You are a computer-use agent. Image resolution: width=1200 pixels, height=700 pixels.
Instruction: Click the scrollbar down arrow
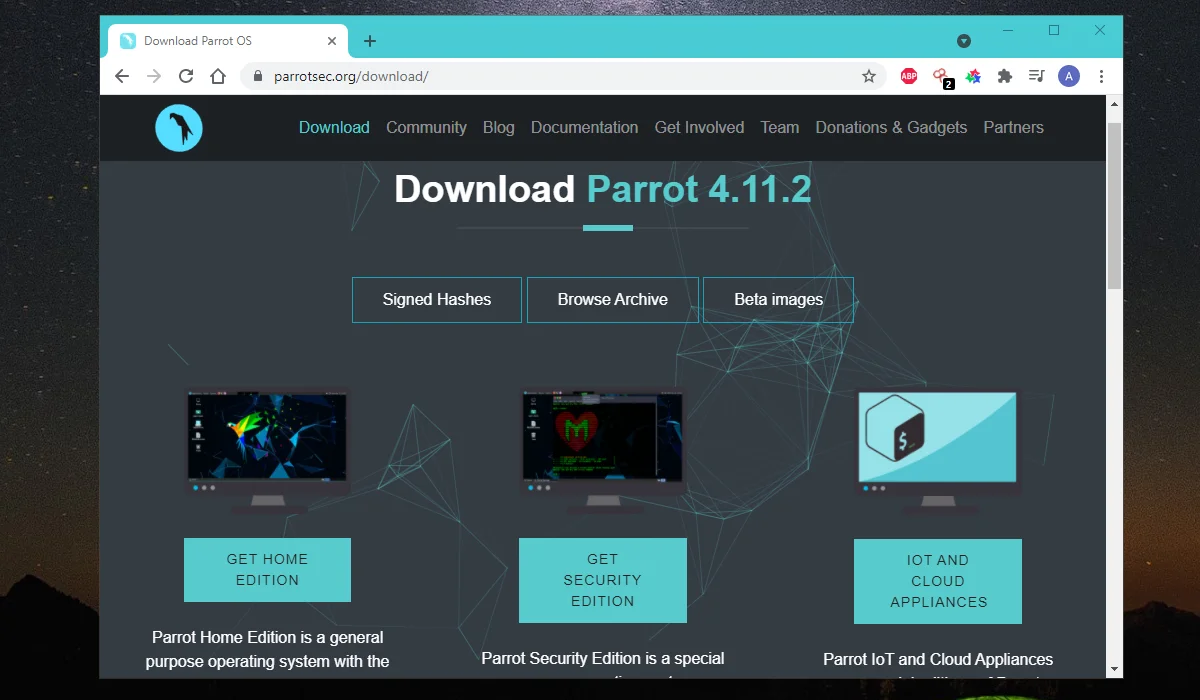1115,669
